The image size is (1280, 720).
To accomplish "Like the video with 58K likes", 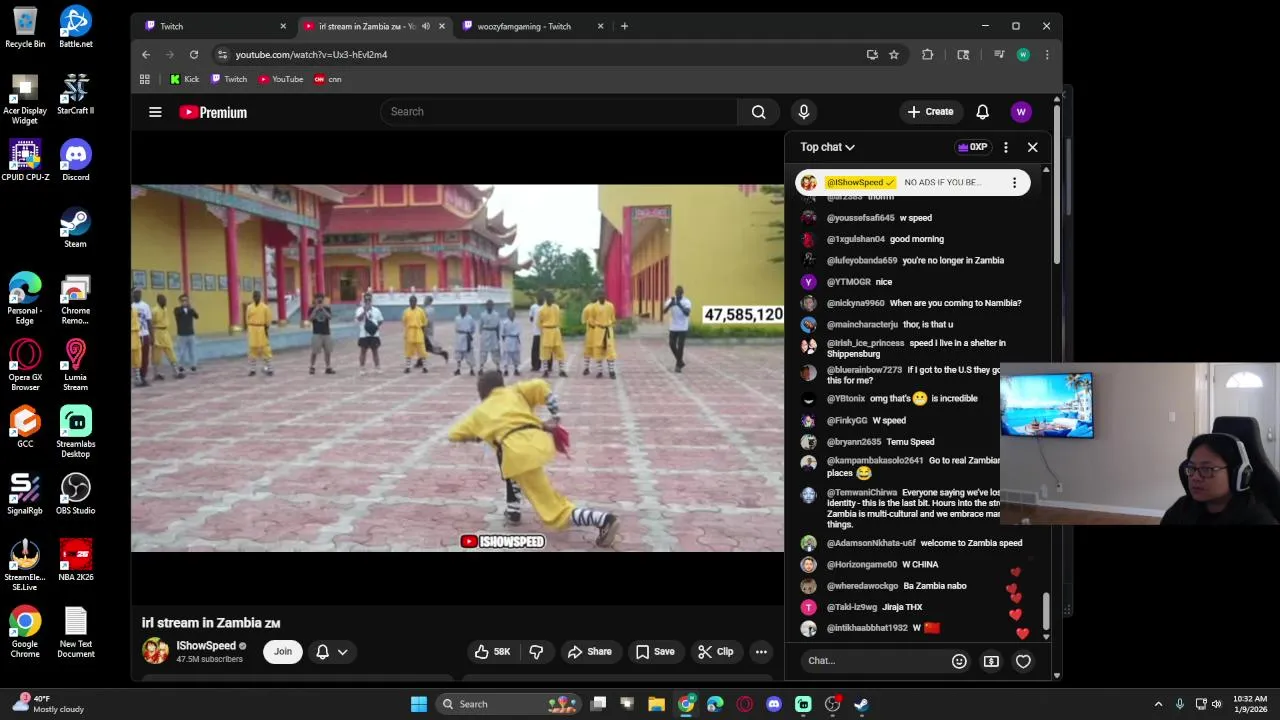I will (x=492, y=652).
